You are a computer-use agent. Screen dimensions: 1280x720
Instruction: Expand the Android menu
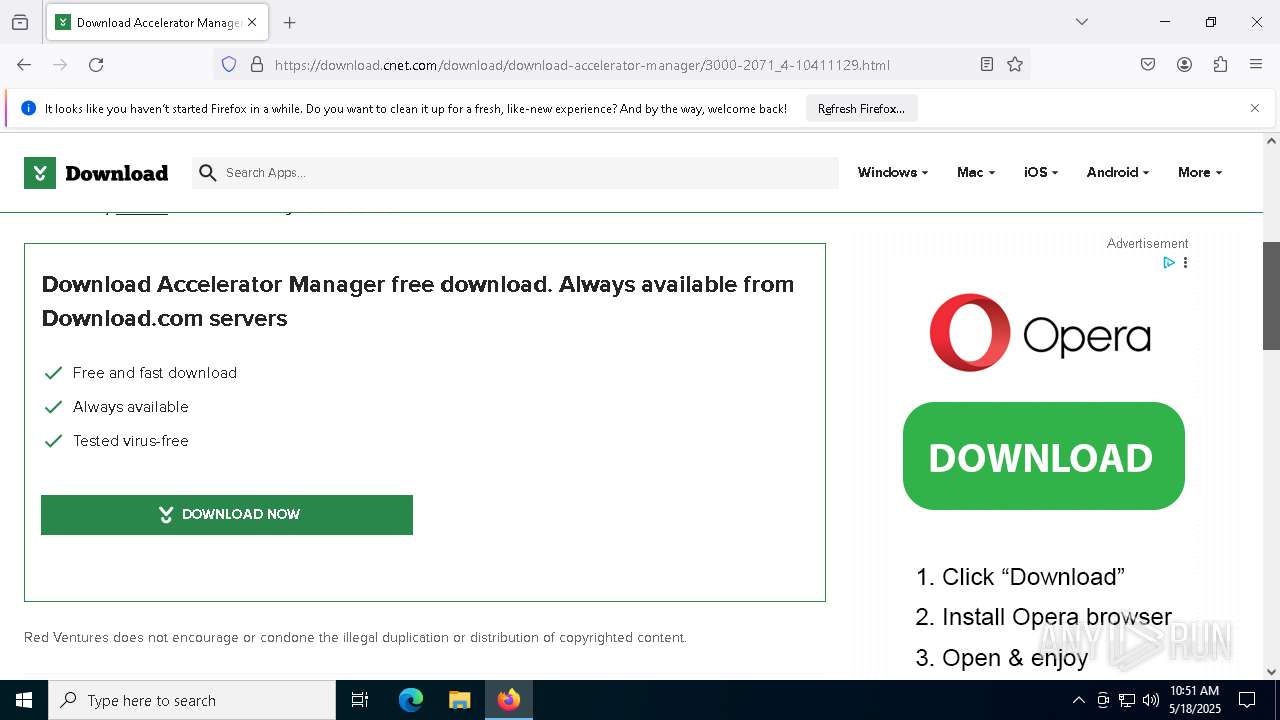tap(1118, 172)
